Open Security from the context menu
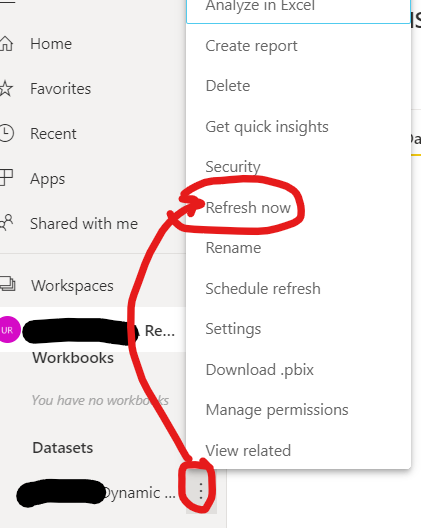The image size is (421, 528). (233, 167)
